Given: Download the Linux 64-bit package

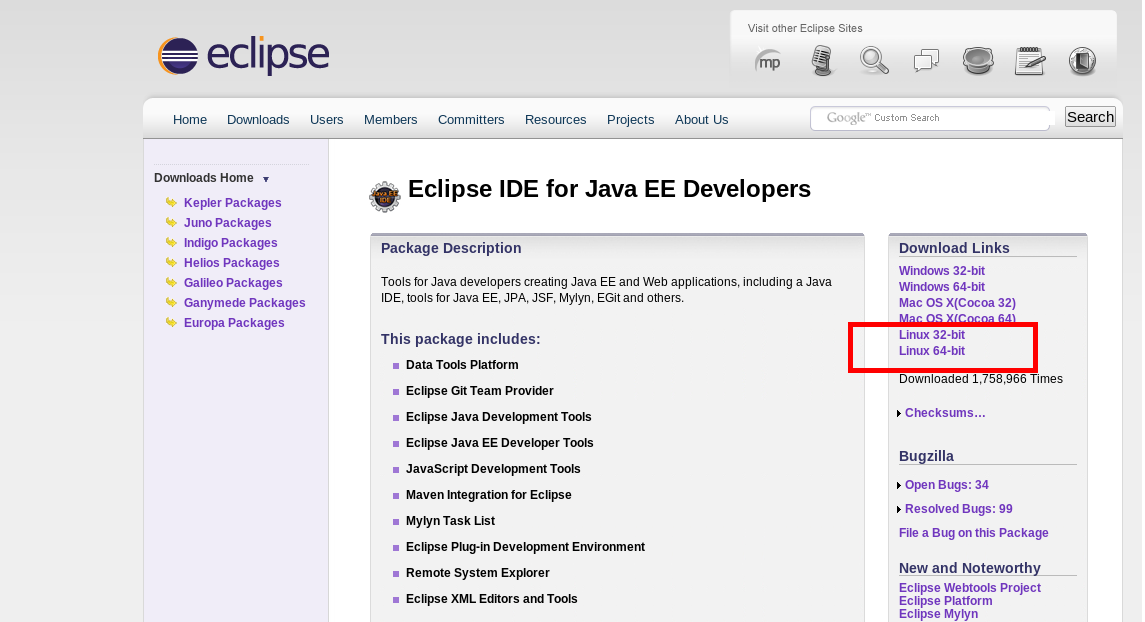Looking at the screenshot, I should click(932, 351).
